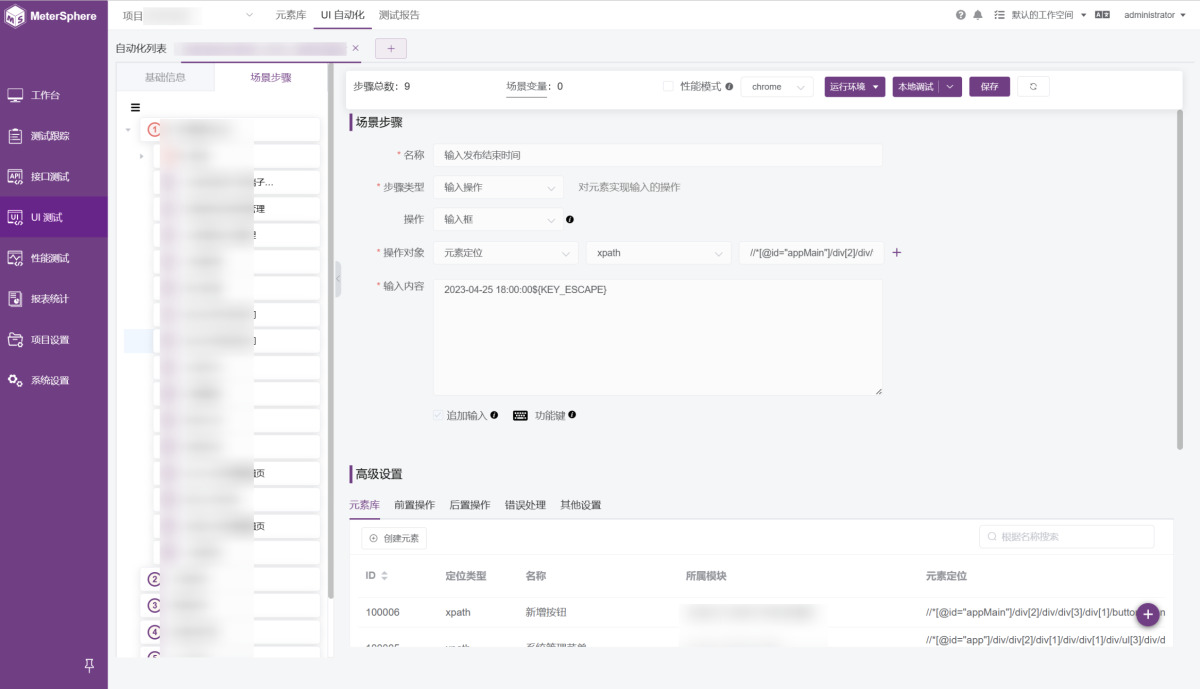Switch to the 元素库 top tab

[x=290, y=15]
